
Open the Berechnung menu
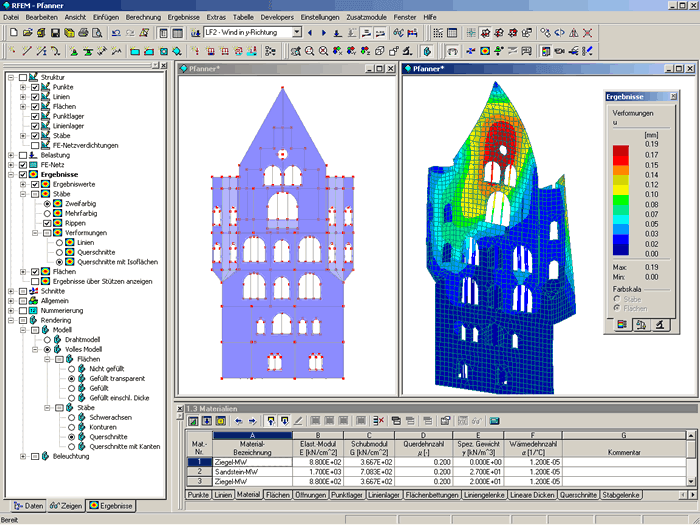[x=143, y=17]
